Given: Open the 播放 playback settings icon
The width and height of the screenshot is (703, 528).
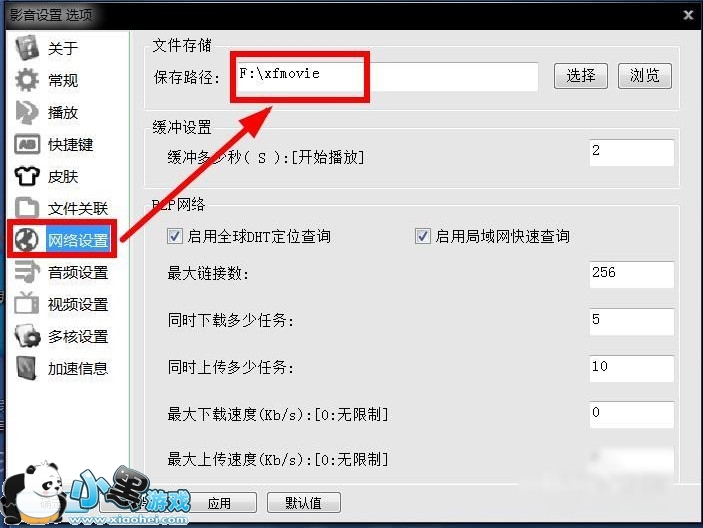Looking at the screenshot, I should 27,112.
